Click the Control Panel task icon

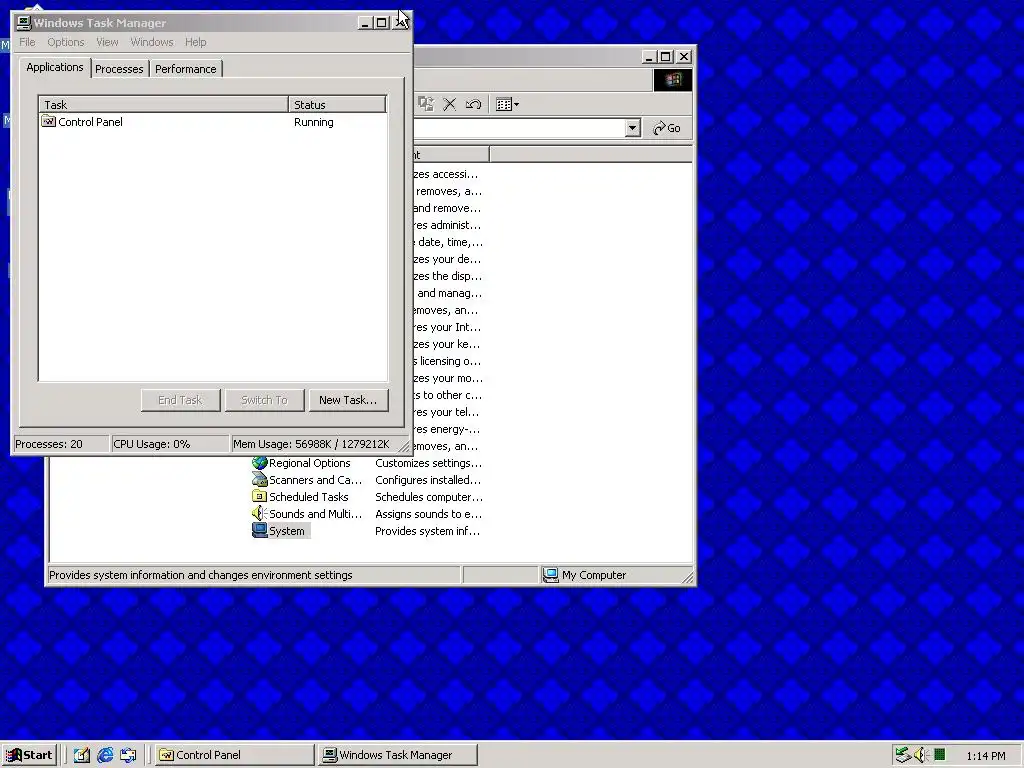point(48,121)
